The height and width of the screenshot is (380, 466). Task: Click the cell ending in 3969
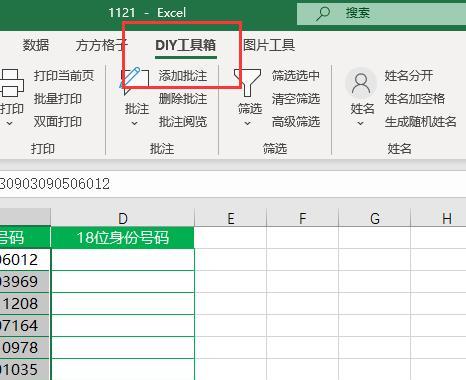pyautogui.click(x=25, y=282)
